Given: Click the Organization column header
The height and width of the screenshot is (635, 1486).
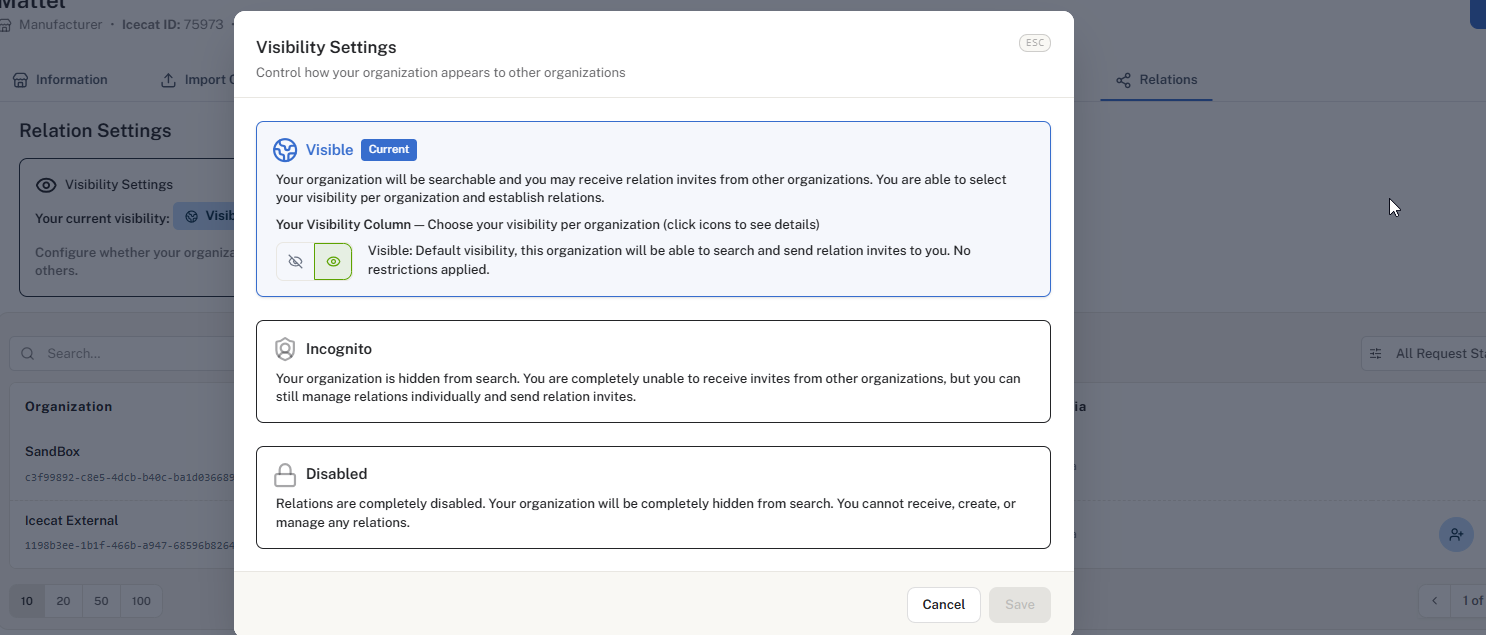Looking at the screenshot, I should [68, 407].
